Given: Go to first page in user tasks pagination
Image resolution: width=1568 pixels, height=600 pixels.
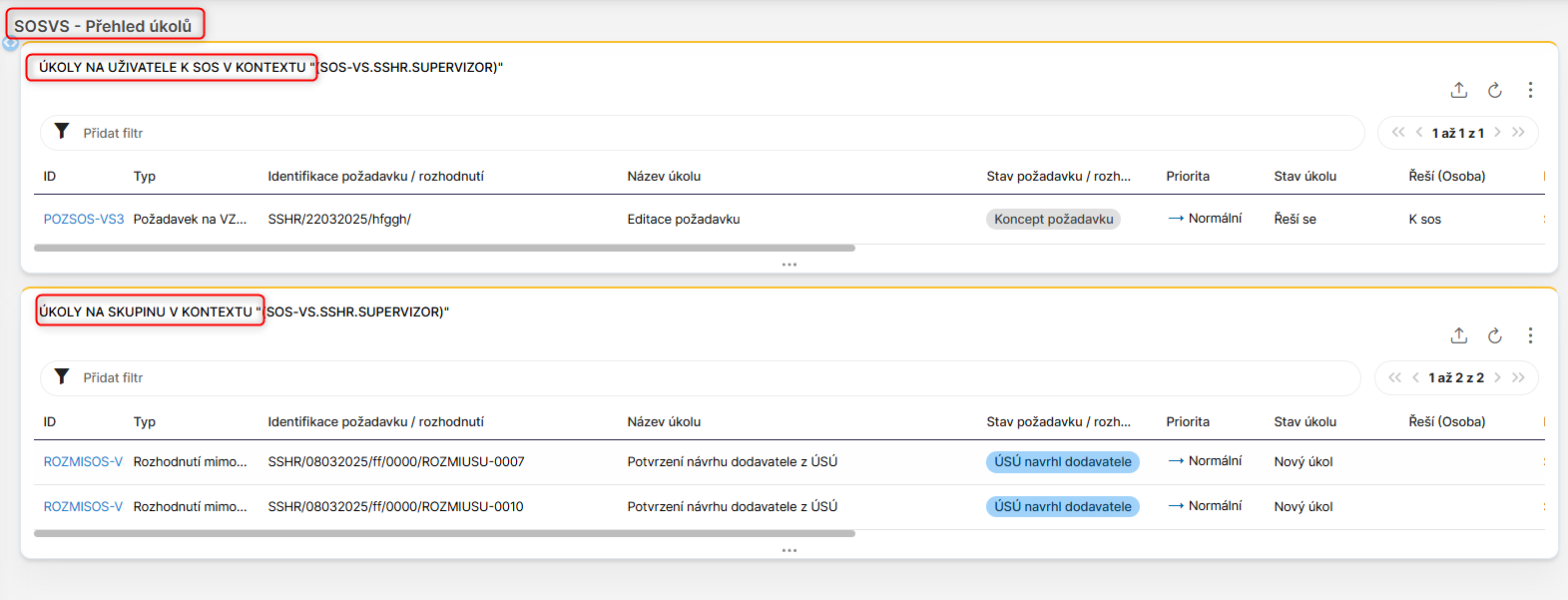Looking at the screenshot, I should point(1397,132).
